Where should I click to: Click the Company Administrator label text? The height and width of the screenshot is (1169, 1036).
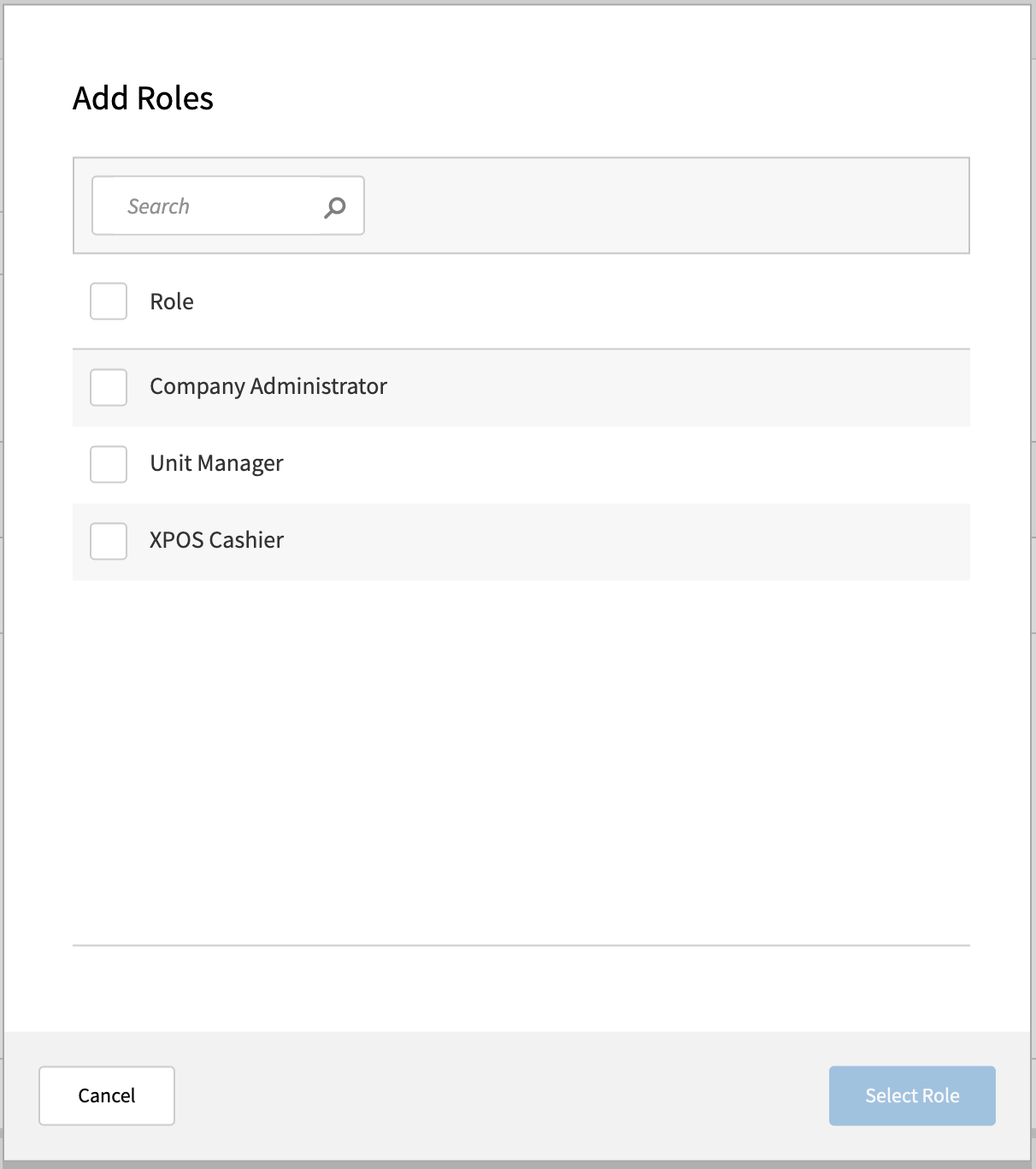[x=268, y=386]
